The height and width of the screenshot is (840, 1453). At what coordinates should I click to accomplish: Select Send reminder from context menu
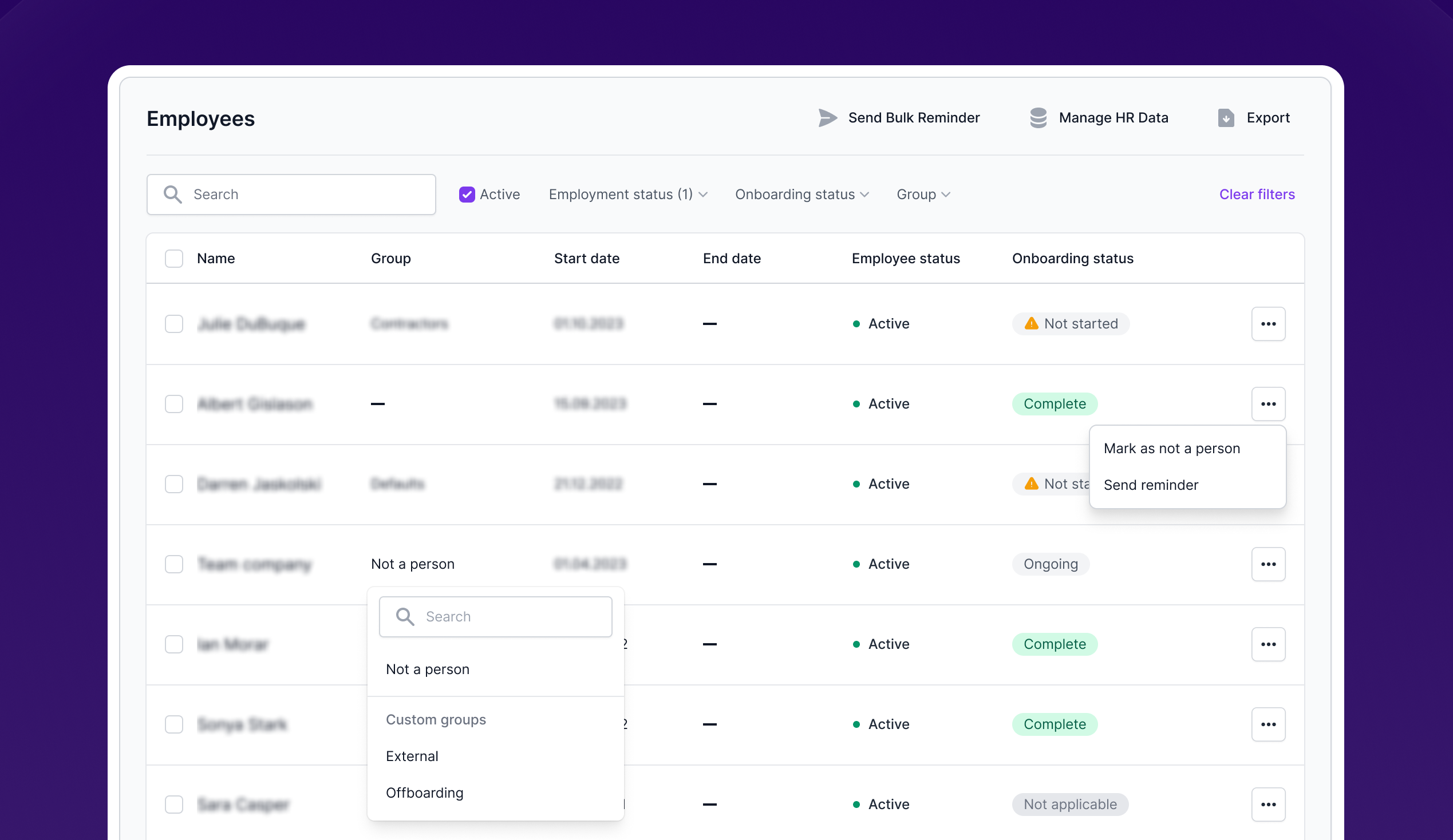1150,485
